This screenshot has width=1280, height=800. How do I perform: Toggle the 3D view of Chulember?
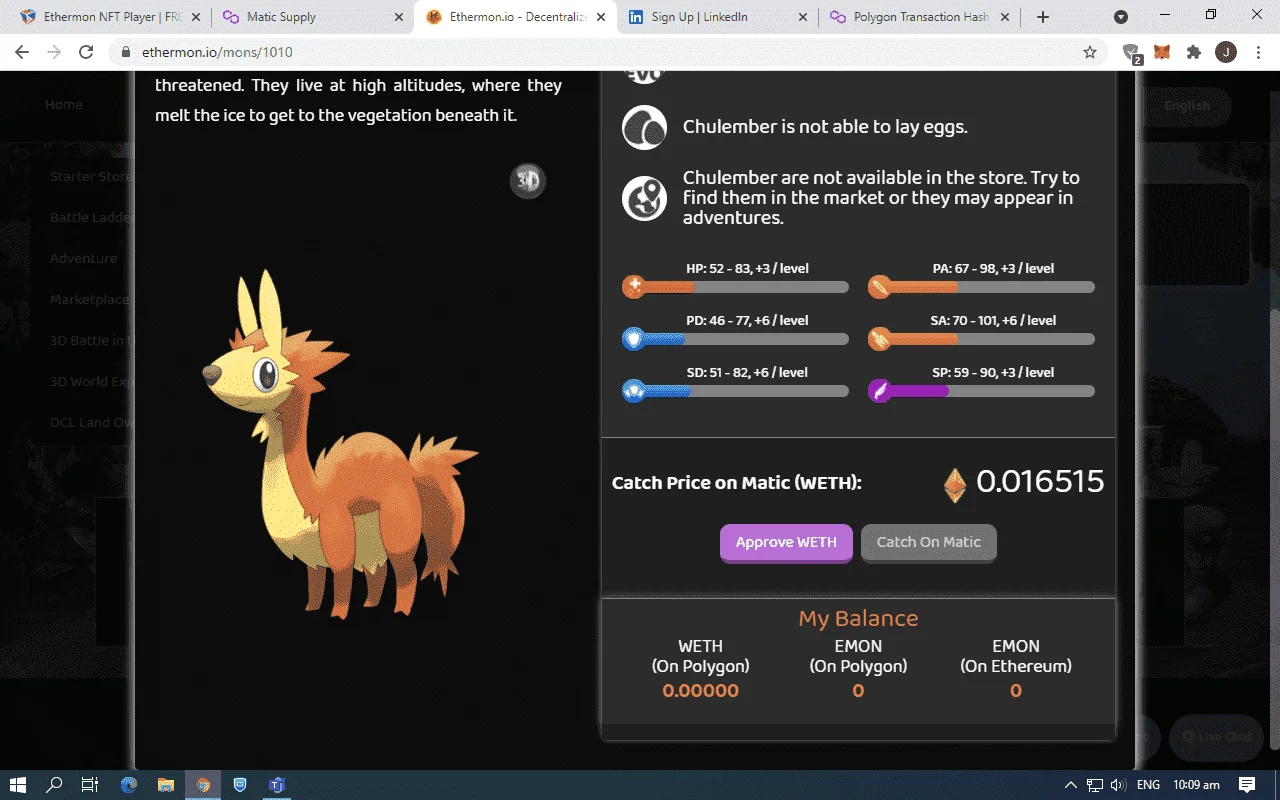(x=528, y=181)
